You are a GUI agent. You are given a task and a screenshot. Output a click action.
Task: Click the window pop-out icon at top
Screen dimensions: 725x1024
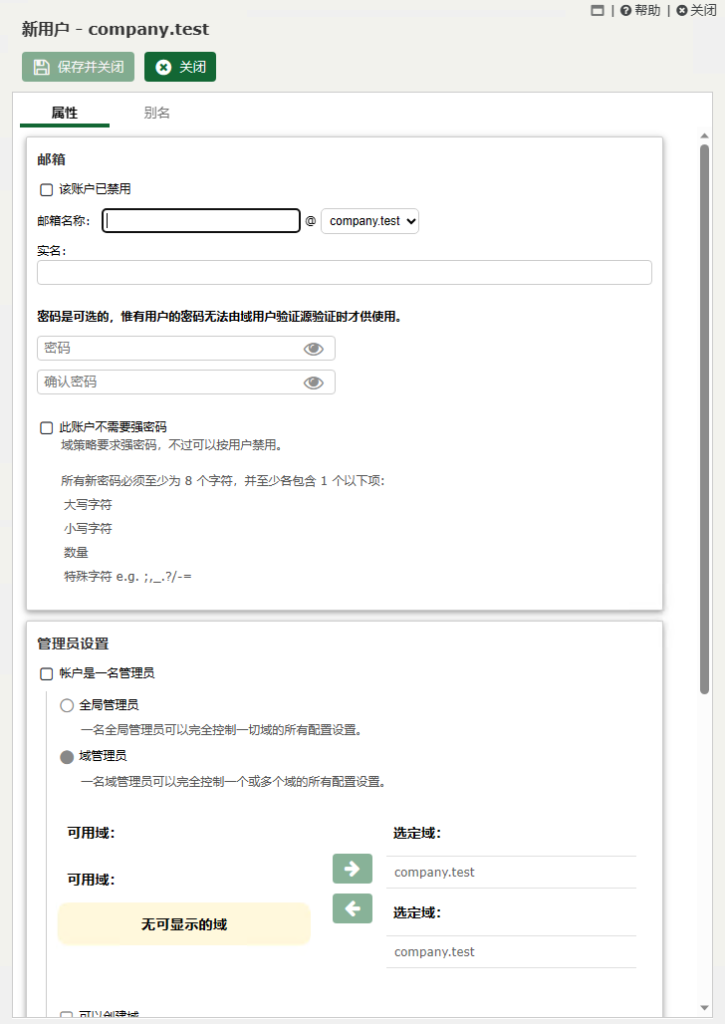pyautogui.click(x=597, y=11)
